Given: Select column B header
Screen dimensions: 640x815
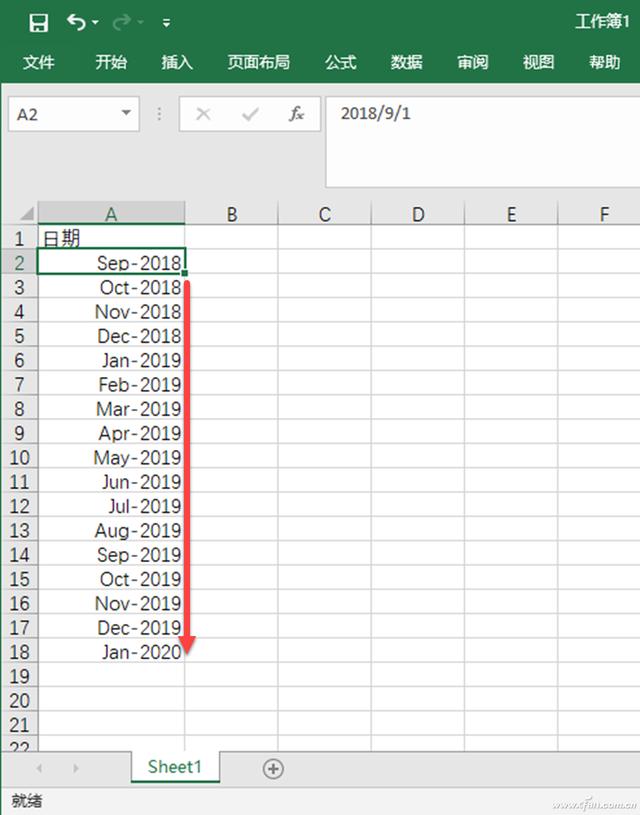Looking at the screenshot, I should point(232,214).
